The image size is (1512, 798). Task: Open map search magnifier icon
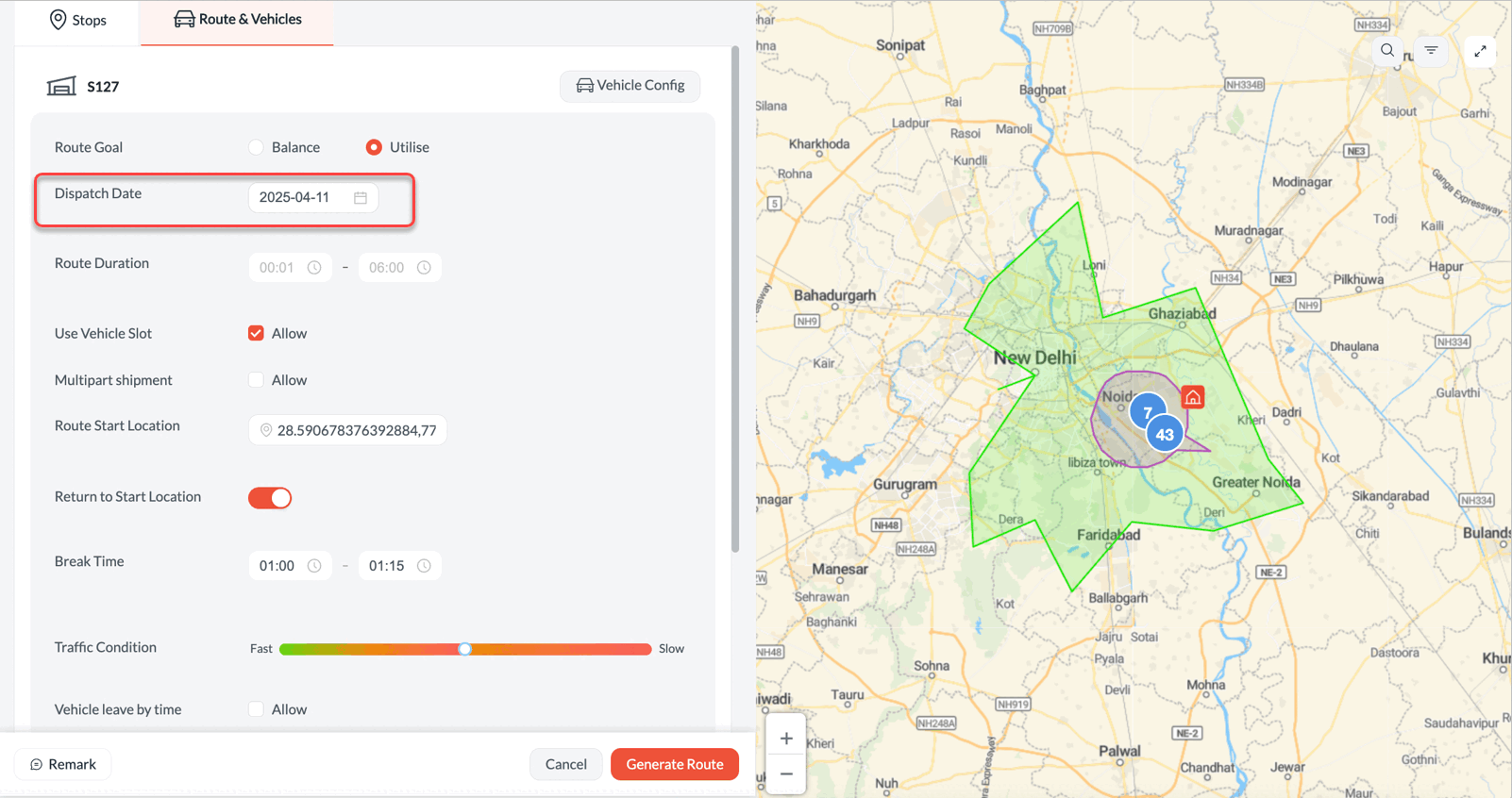click(1387, 51)
